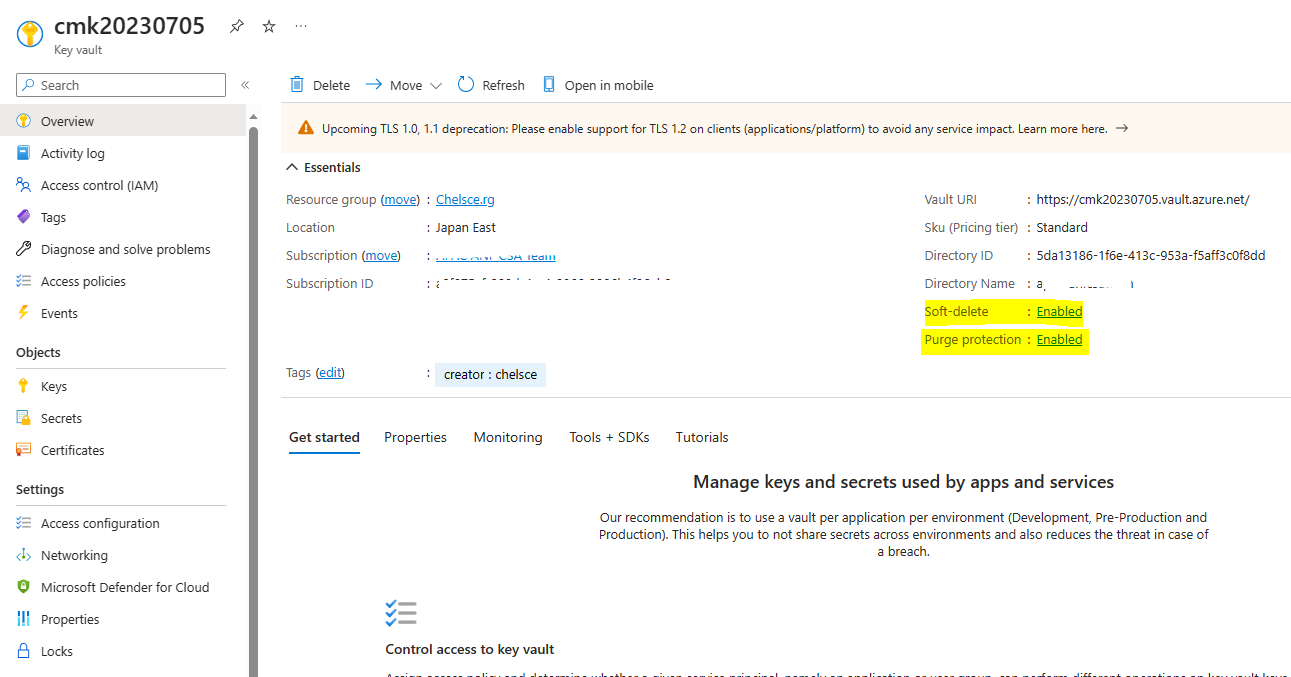Click the Activity log icon
The width and height of the screenshot is (1291, 677).
point(24,153)
